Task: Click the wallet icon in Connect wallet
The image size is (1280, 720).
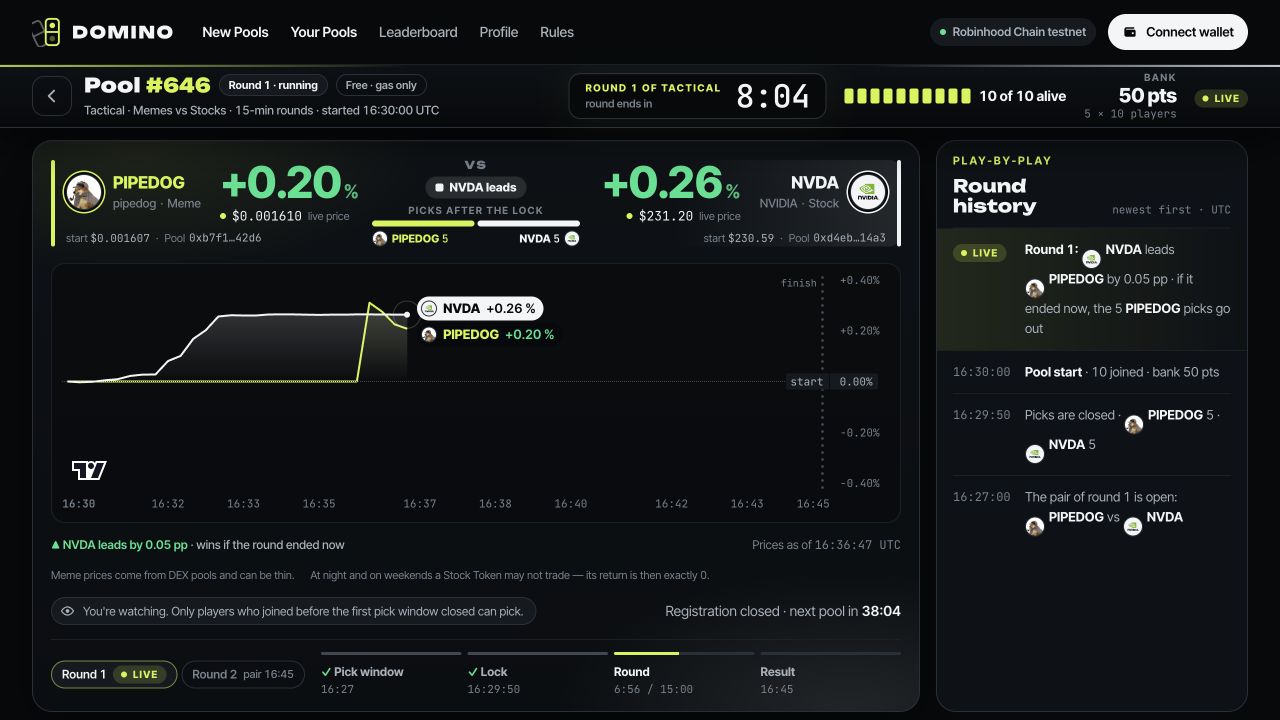Action: click(x=1130, y=32)
